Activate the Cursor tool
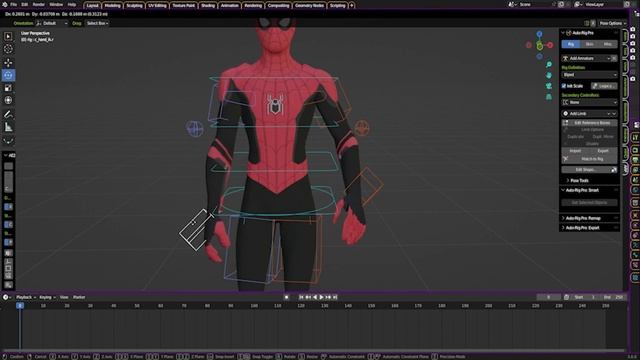The width and height of the screenshot is (640, 360). pos(8,49)
